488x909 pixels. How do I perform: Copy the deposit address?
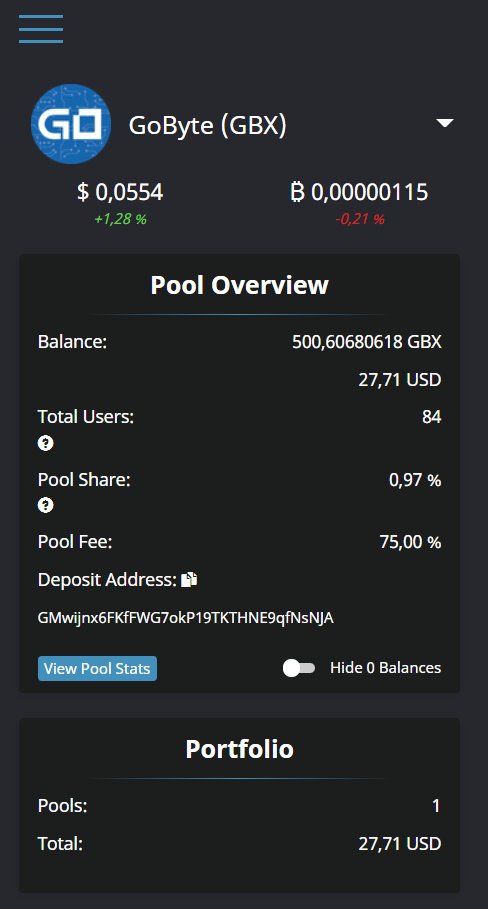[190, 580]
